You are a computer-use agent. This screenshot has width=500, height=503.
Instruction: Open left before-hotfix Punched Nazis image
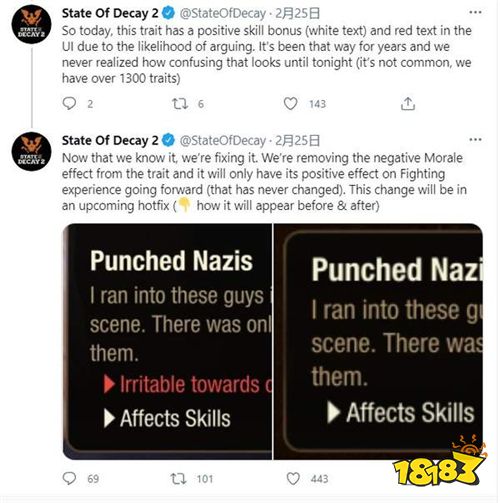167,341
